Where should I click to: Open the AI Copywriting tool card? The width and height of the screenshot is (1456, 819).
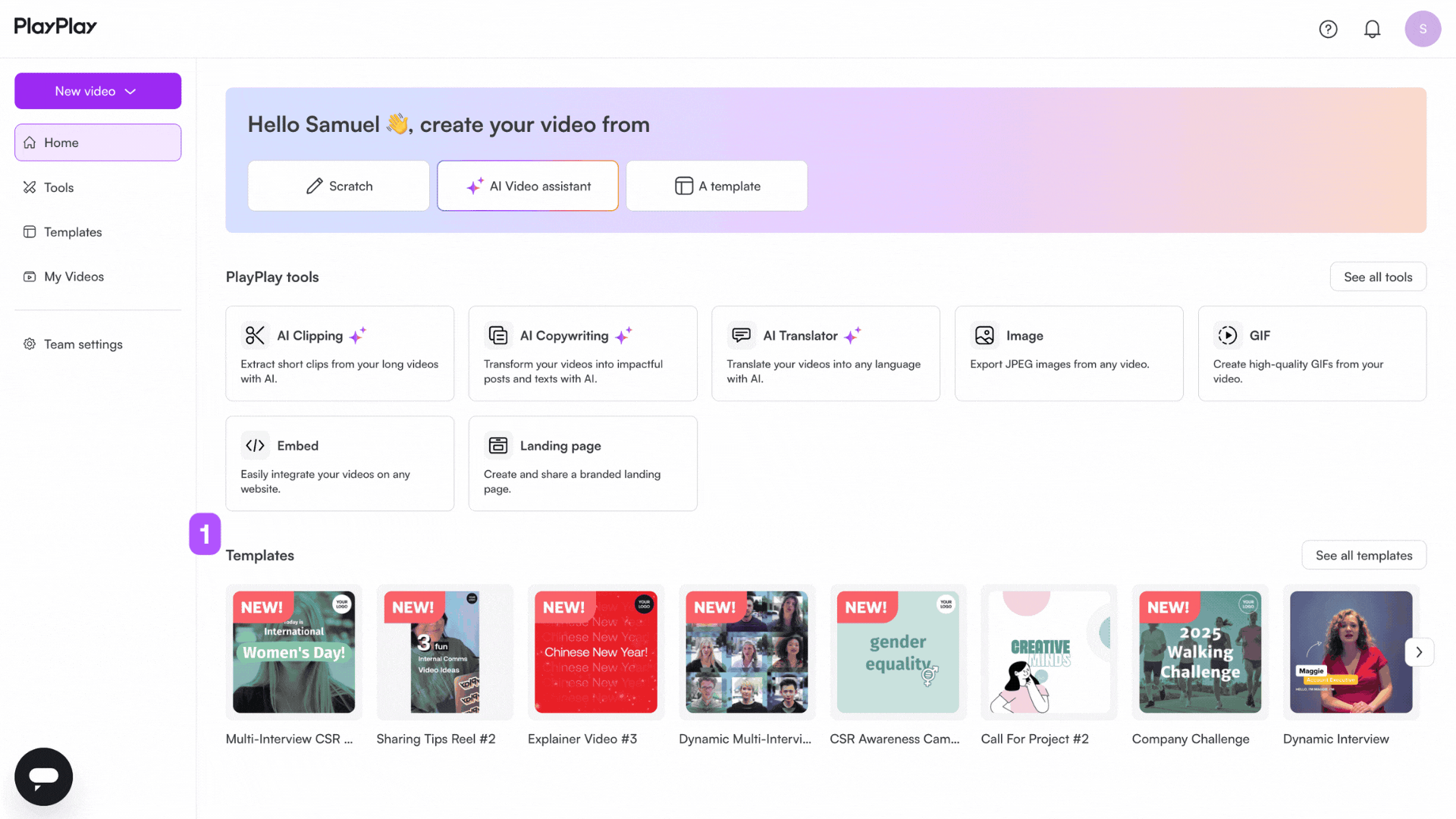click(582, 353)
